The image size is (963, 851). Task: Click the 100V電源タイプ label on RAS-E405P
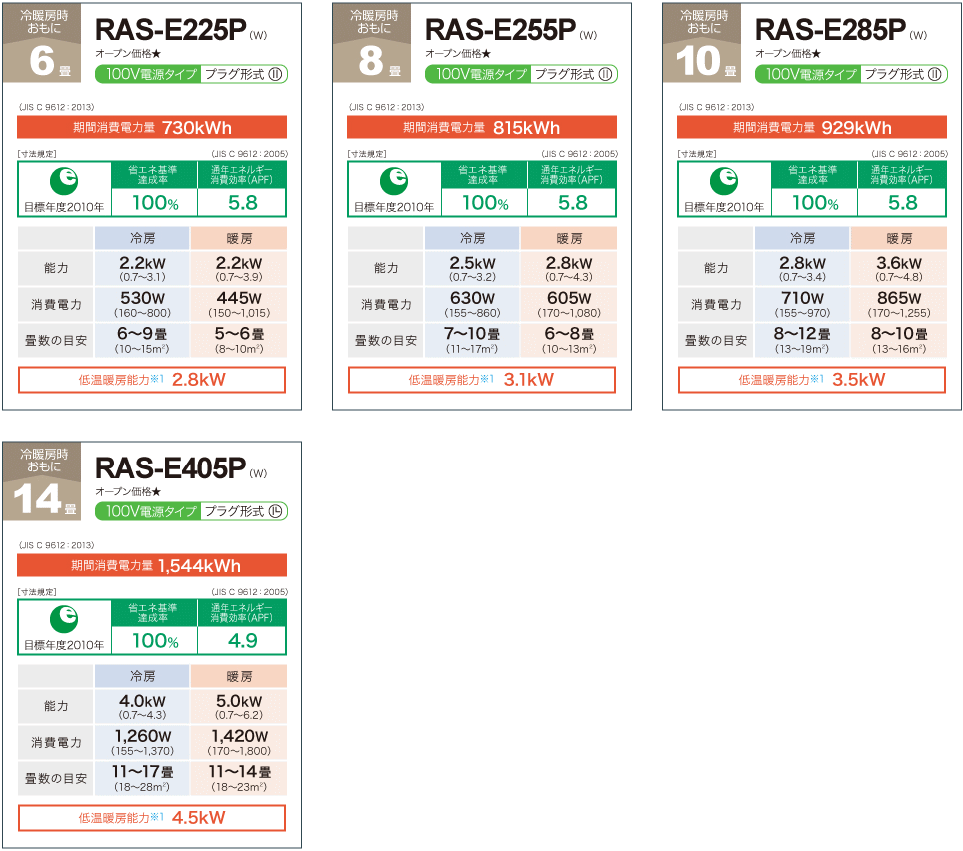148,511
